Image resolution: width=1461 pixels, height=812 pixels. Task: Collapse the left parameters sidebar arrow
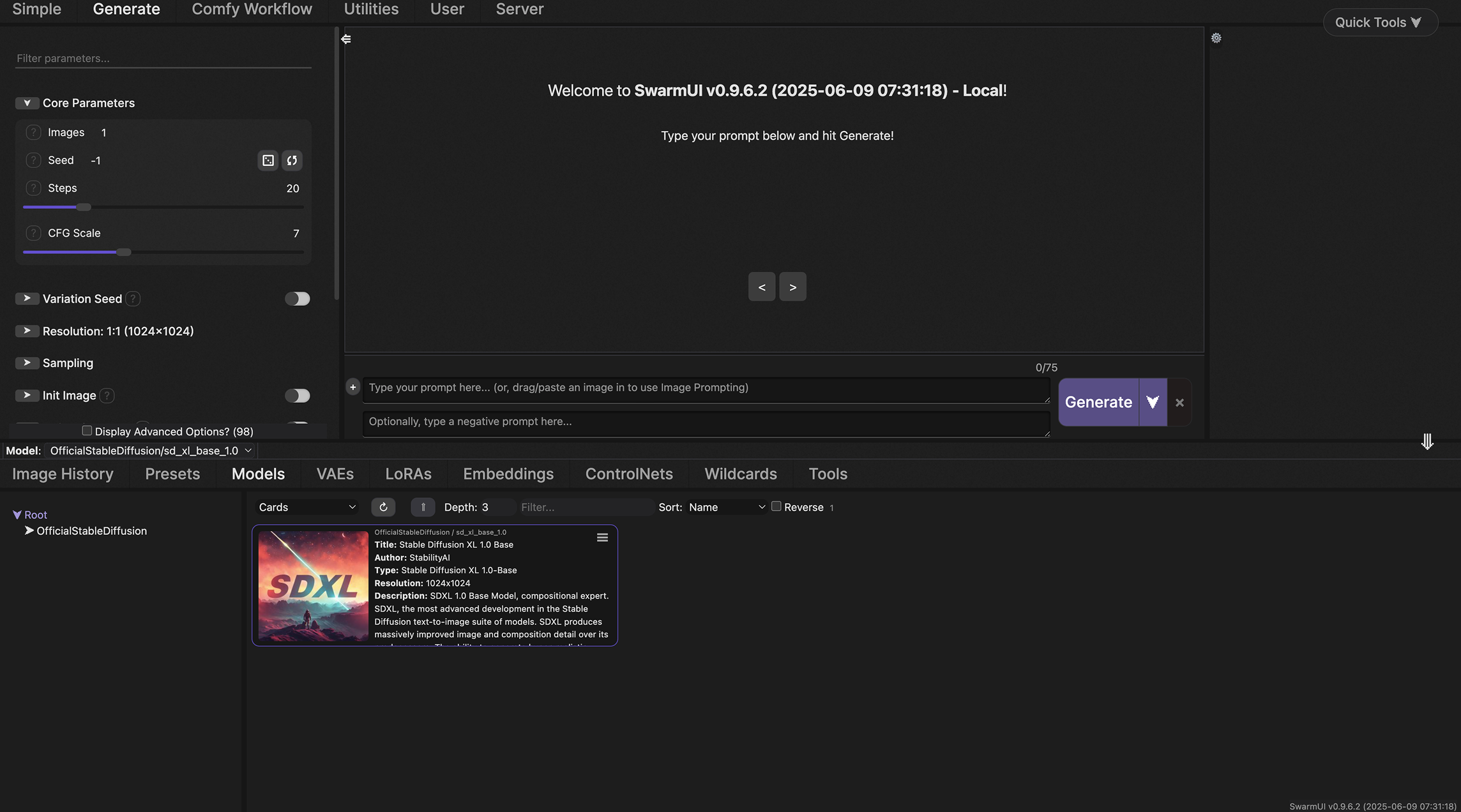346,40
